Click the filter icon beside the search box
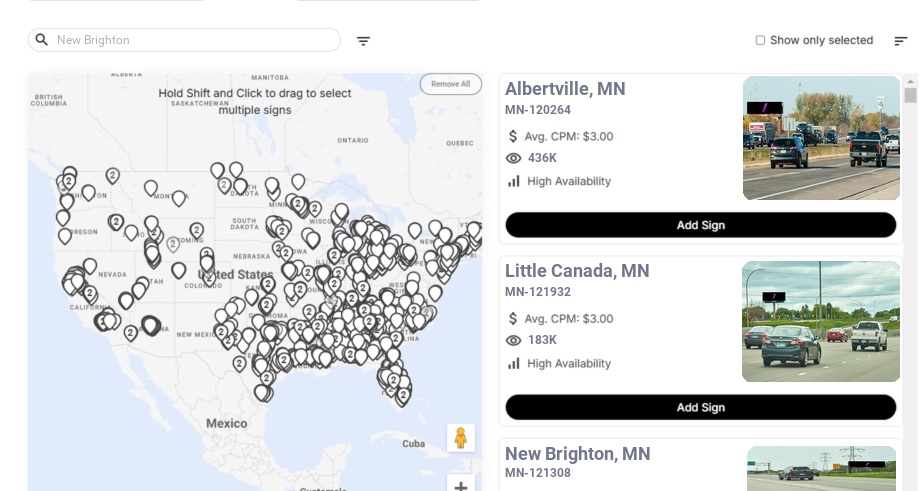The image size is (920, 491). pyautogui.click(x=363, y=40)
